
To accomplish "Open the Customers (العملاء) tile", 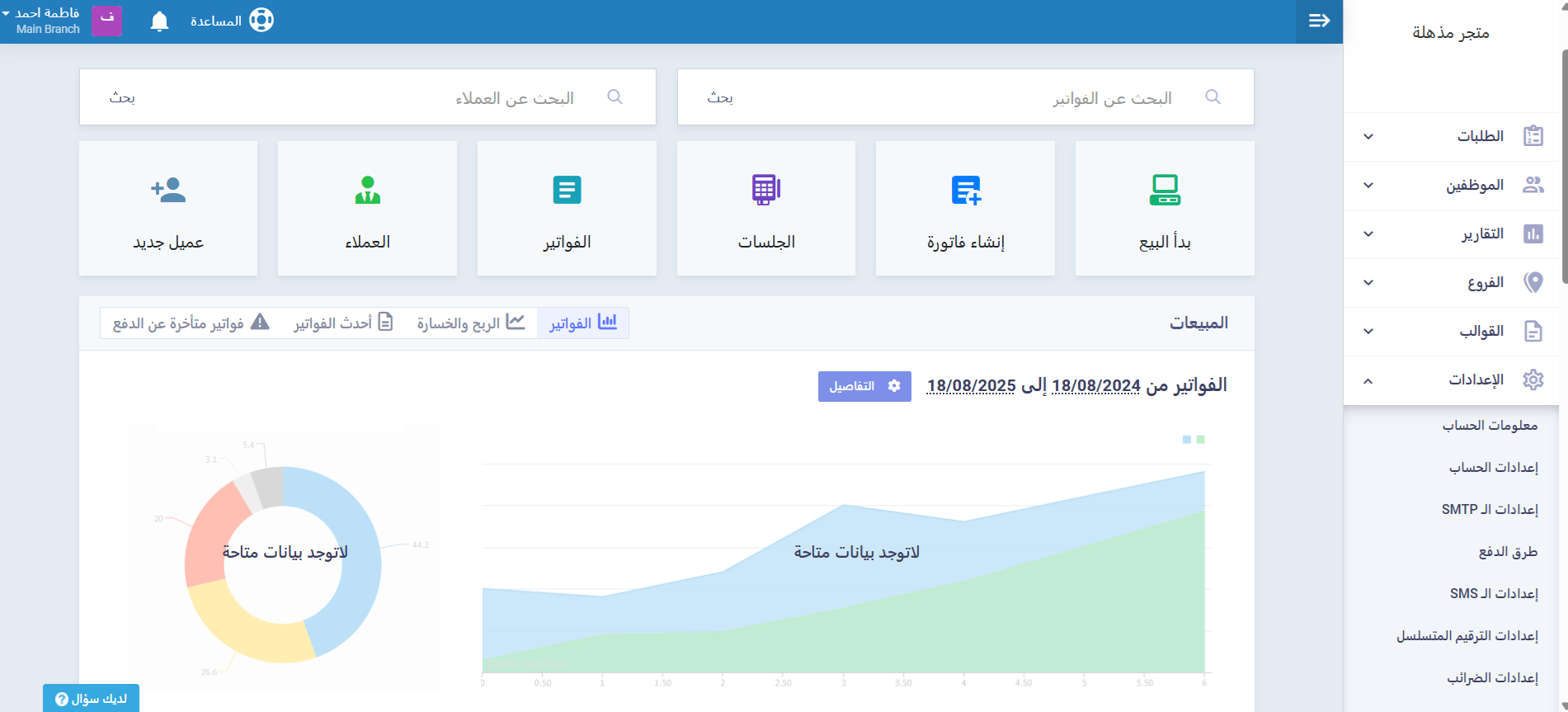I will (x=367, y=208).
